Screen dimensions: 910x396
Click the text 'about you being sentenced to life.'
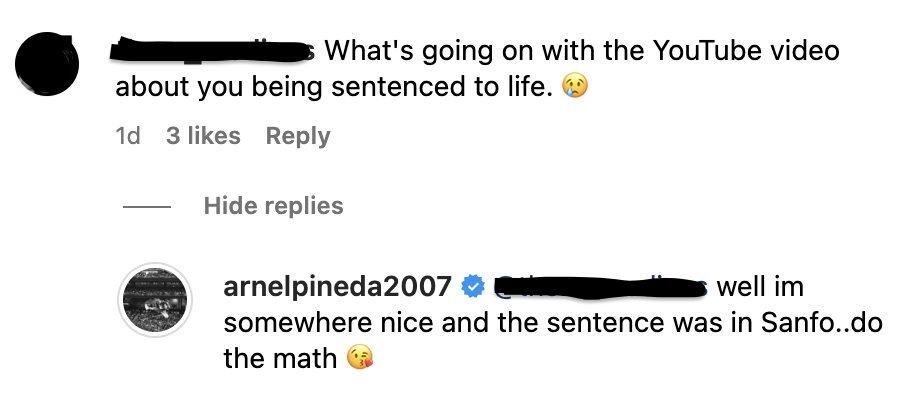(334, 88)
